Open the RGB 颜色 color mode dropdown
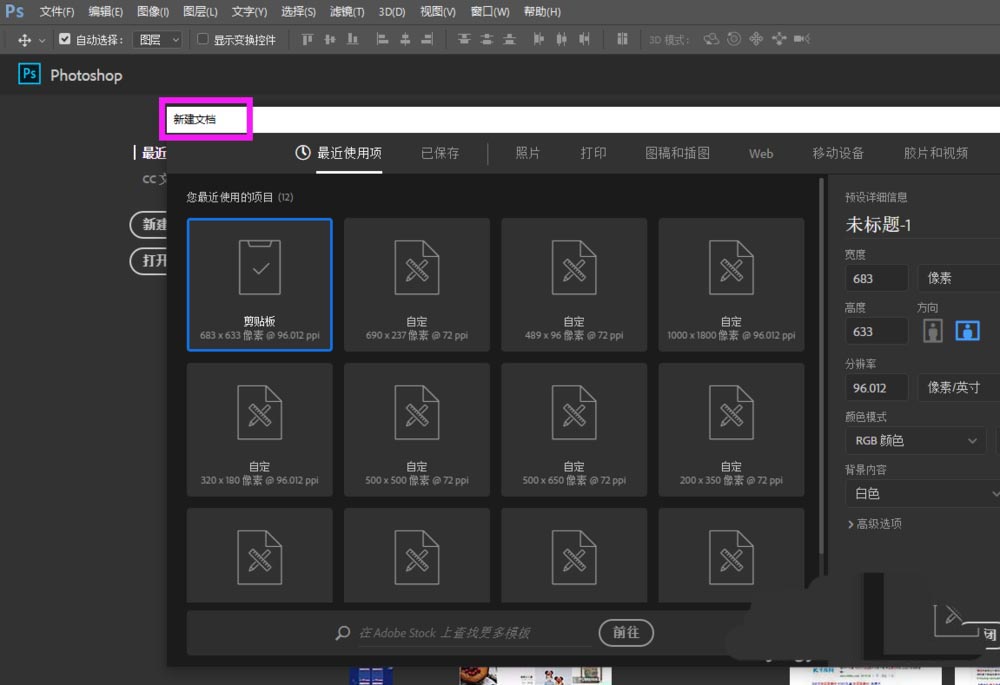This screenshot has width=1000, height=685. (x=914, y=440)
